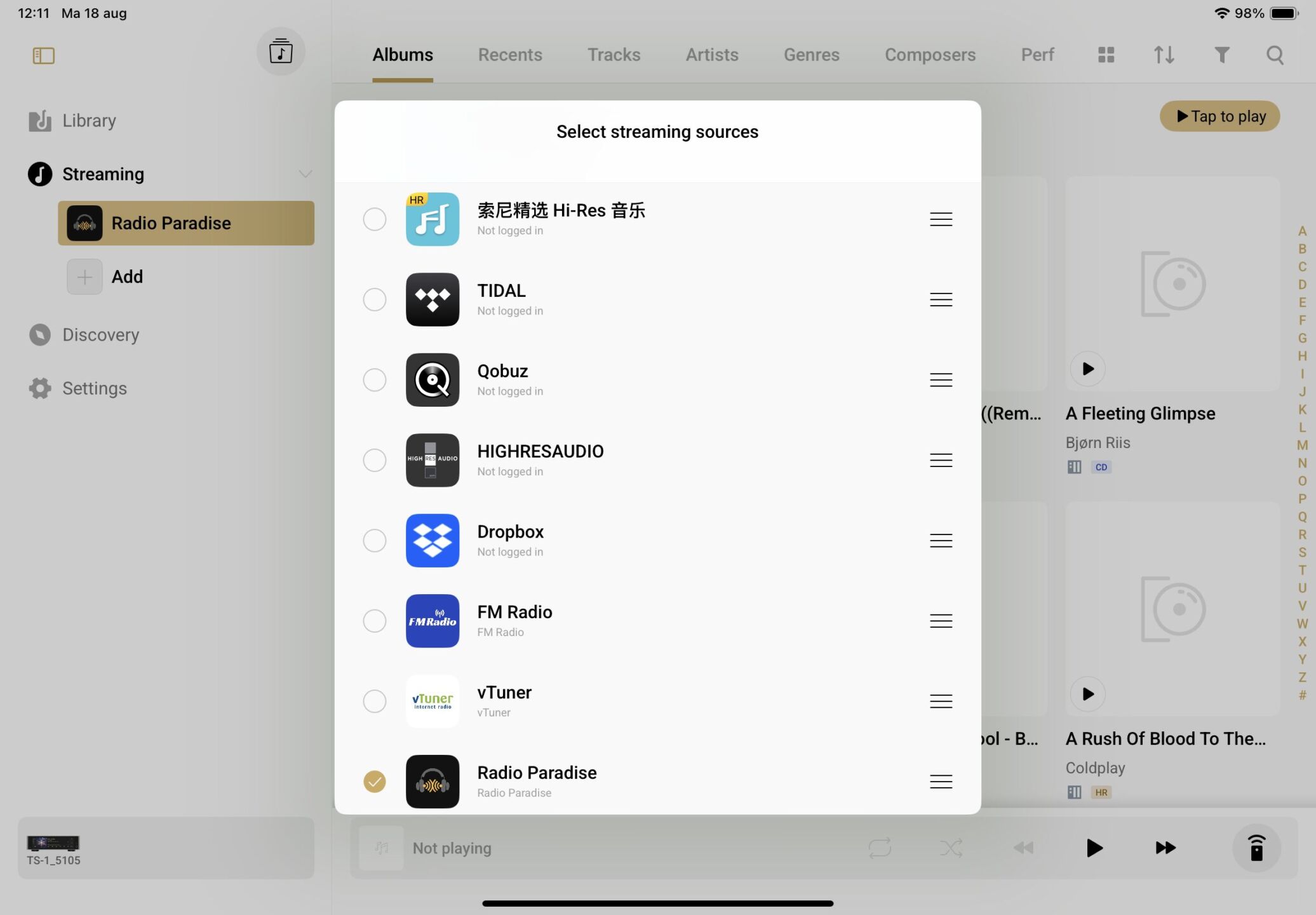This screenshot has width=1316, height=915.
Task: Jump to letter M in the index
Action: tap(1302, 445)
